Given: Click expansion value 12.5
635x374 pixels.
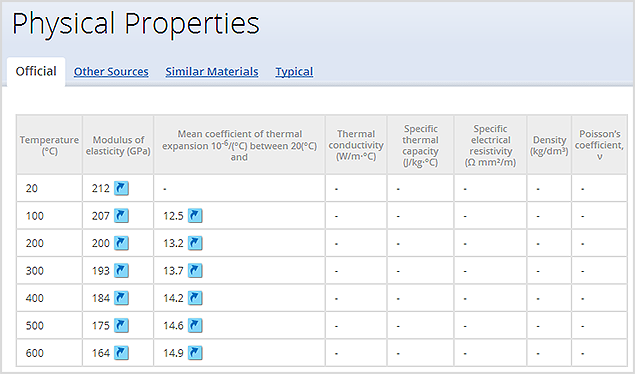Looking at the screenshot, I should tap(173, 216).
